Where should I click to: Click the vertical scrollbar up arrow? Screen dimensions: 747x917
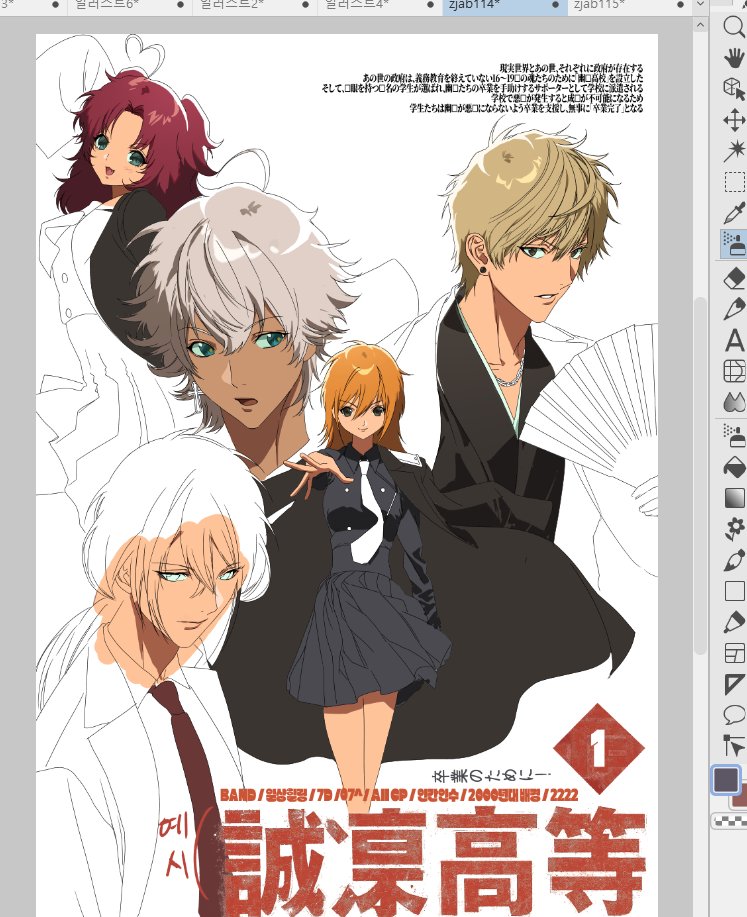point(700,25)
